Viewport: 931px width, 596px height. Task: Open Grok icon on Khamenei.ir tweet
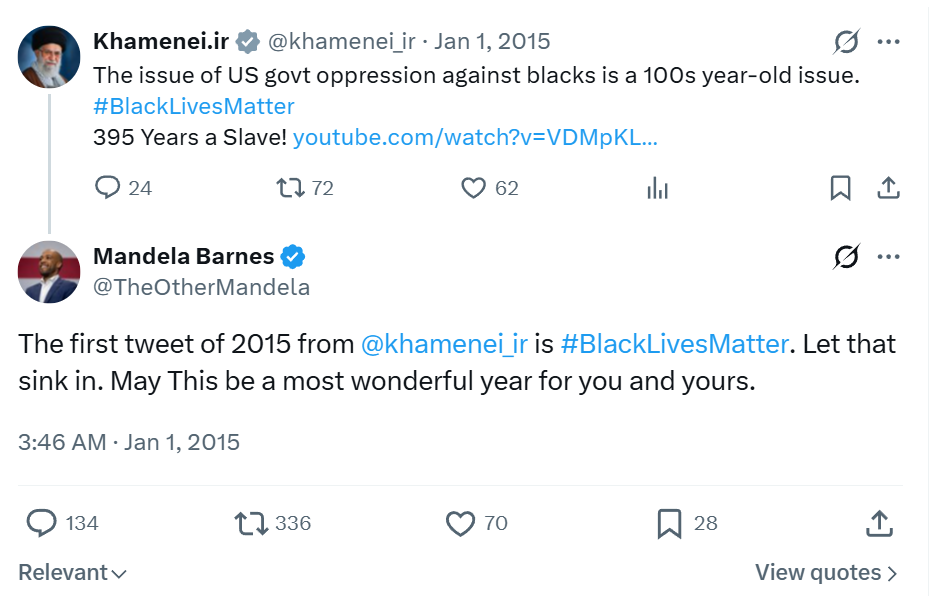tap(846, 42)
